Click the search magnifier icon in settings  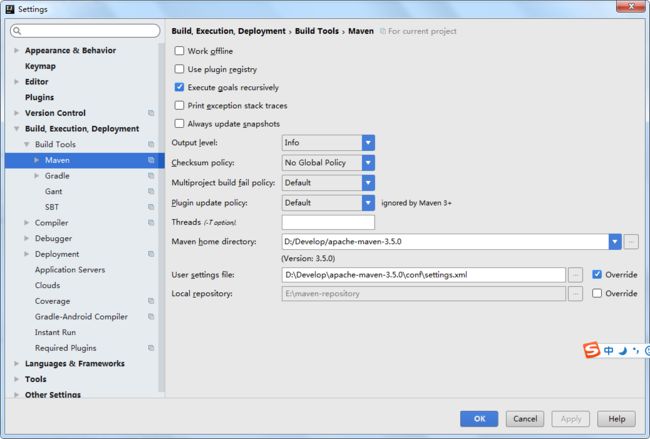click(17, 31)
